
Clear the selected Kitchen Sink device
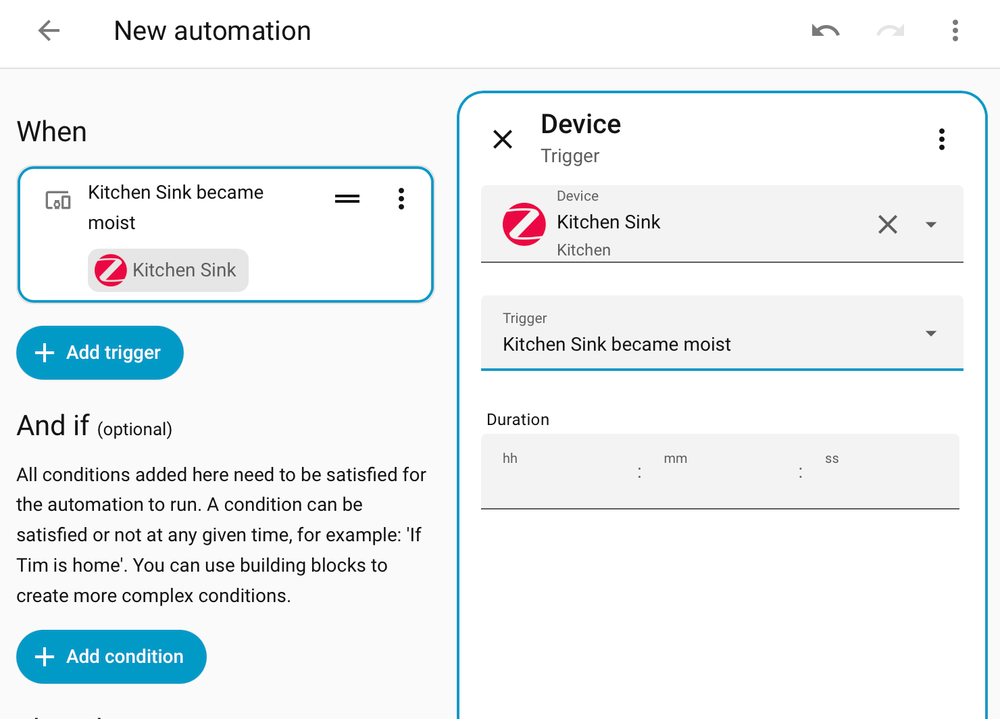pyautogui.click(x=887, y=225)
